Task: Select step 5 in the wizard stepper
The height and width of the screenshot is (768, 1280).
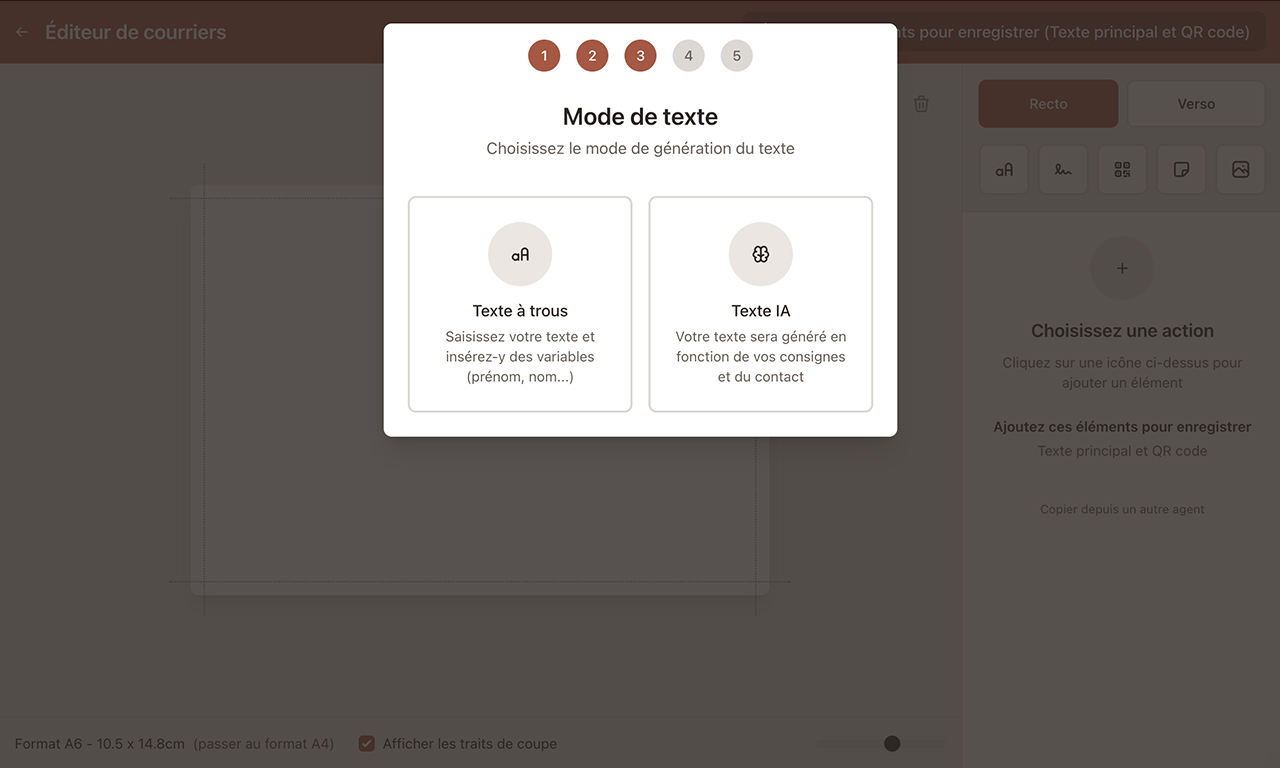Action: coord(736,55)
